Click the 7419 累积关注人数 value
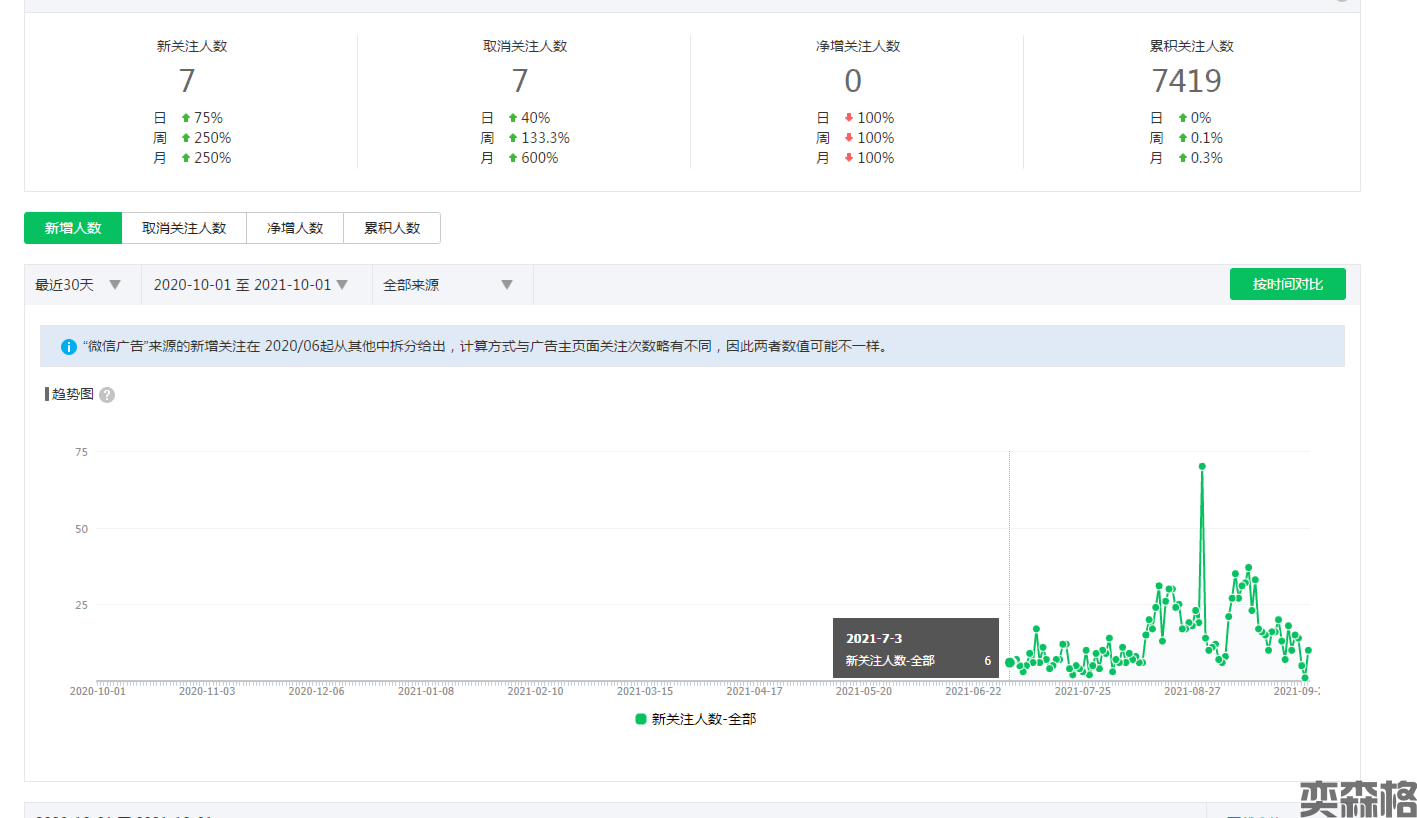 1186,80
